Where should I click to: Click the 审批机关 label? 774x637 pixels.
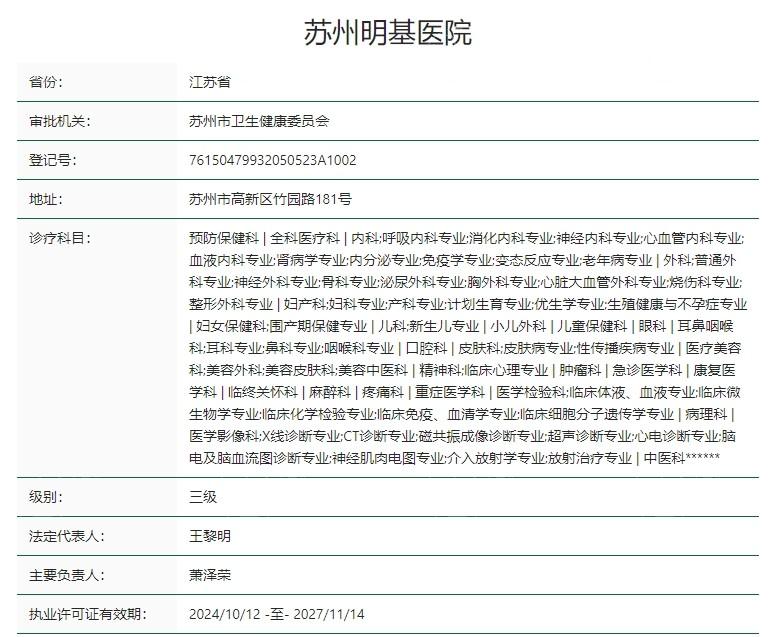tap(59, 121)
